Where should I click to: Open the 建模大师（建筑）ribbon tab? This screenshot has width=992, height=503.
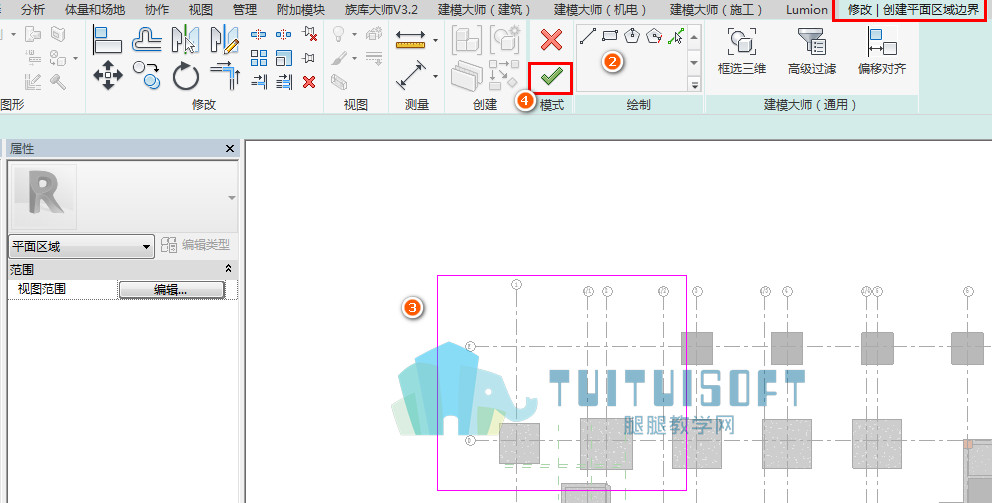tap(485, 9)
